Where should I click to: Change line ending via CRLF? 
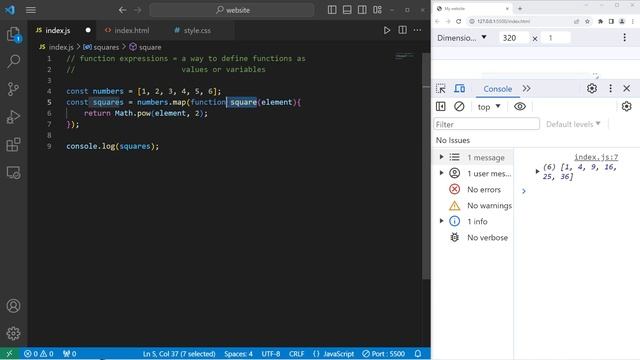[296, 353]
